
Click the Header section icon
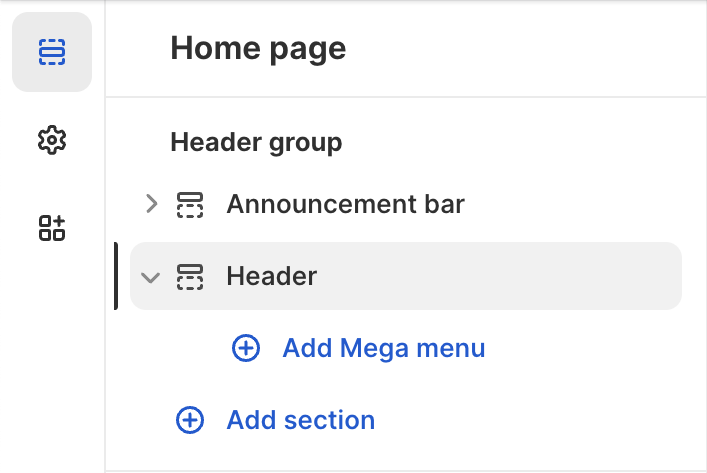coord(190,276)
